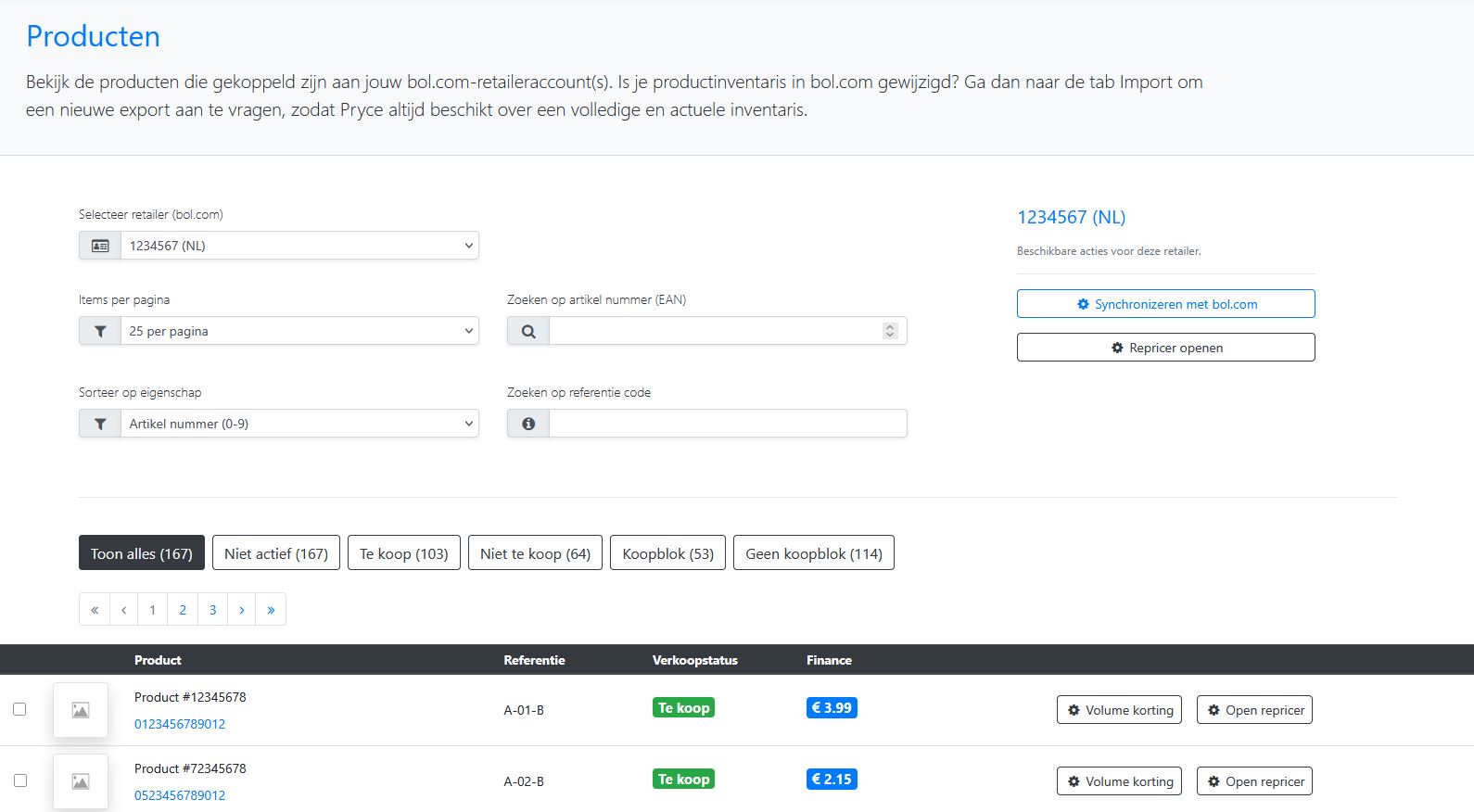Click Repricer openen button
This screenshot has height=812, width=1474.
tap(1166, 348)
